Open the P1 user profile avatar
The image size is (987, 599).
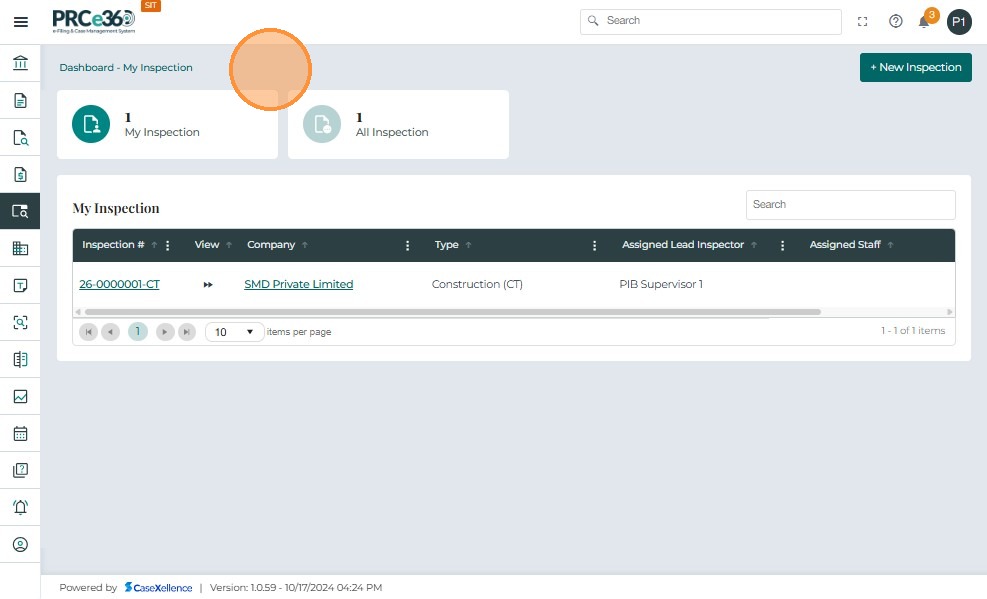[x=959, y=22]
